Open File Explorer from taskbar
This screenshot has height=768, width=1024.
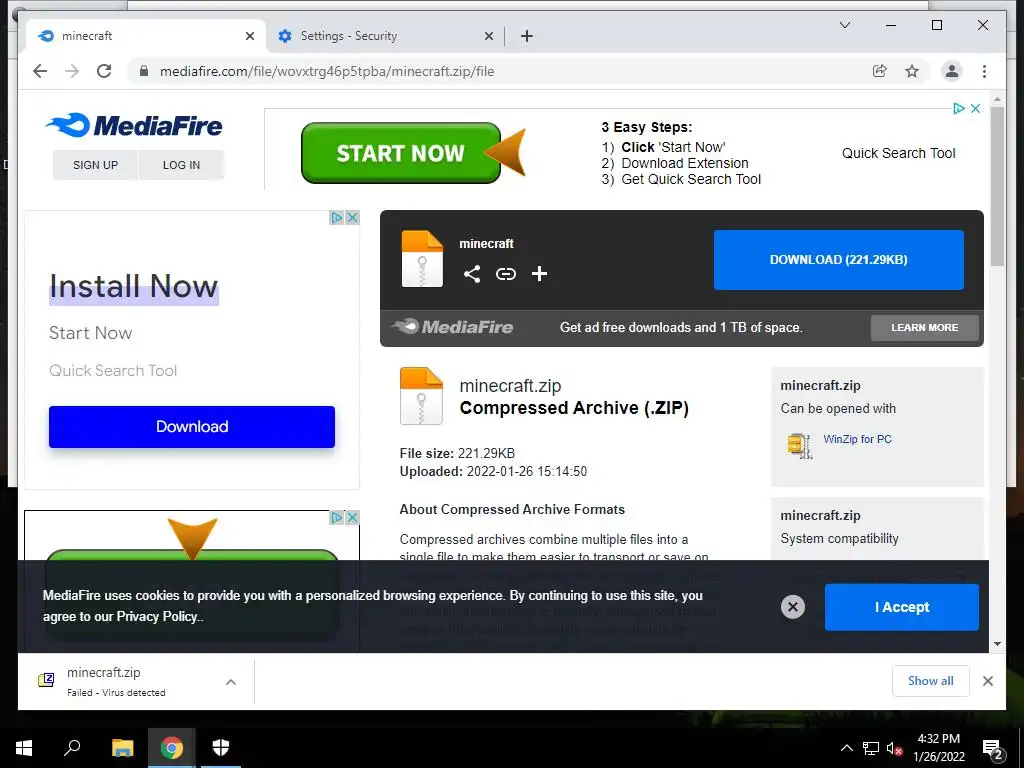[122, 748]
